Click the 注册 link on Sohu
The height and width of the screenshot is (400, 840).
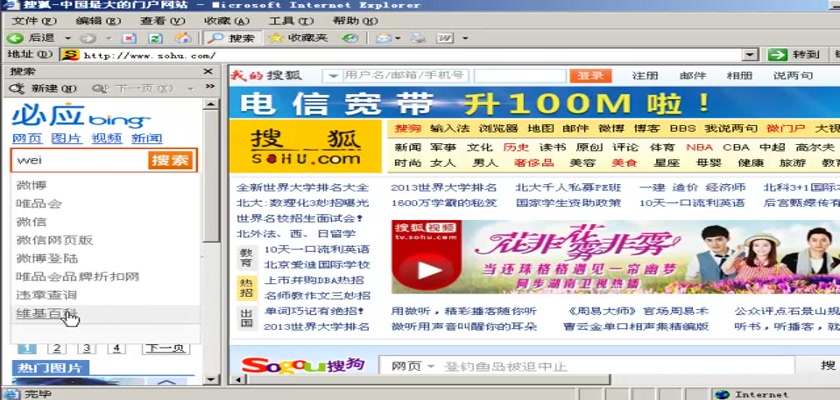tap(645, 76)
